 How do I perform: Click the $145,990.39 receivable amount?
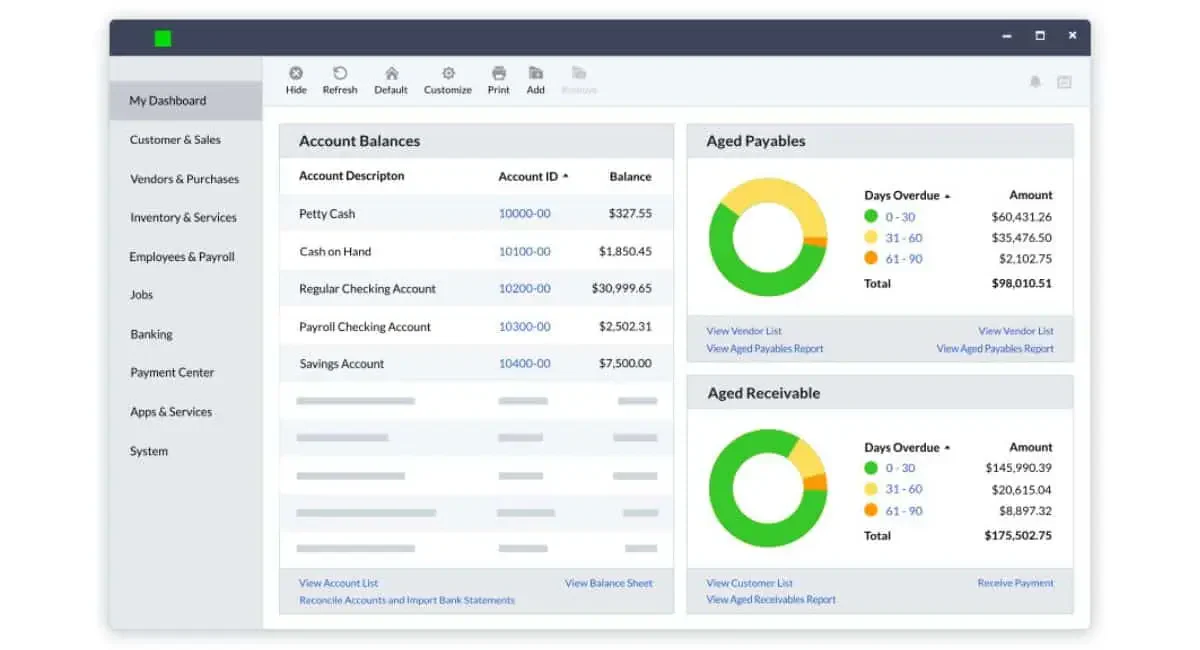point(1018,468)
